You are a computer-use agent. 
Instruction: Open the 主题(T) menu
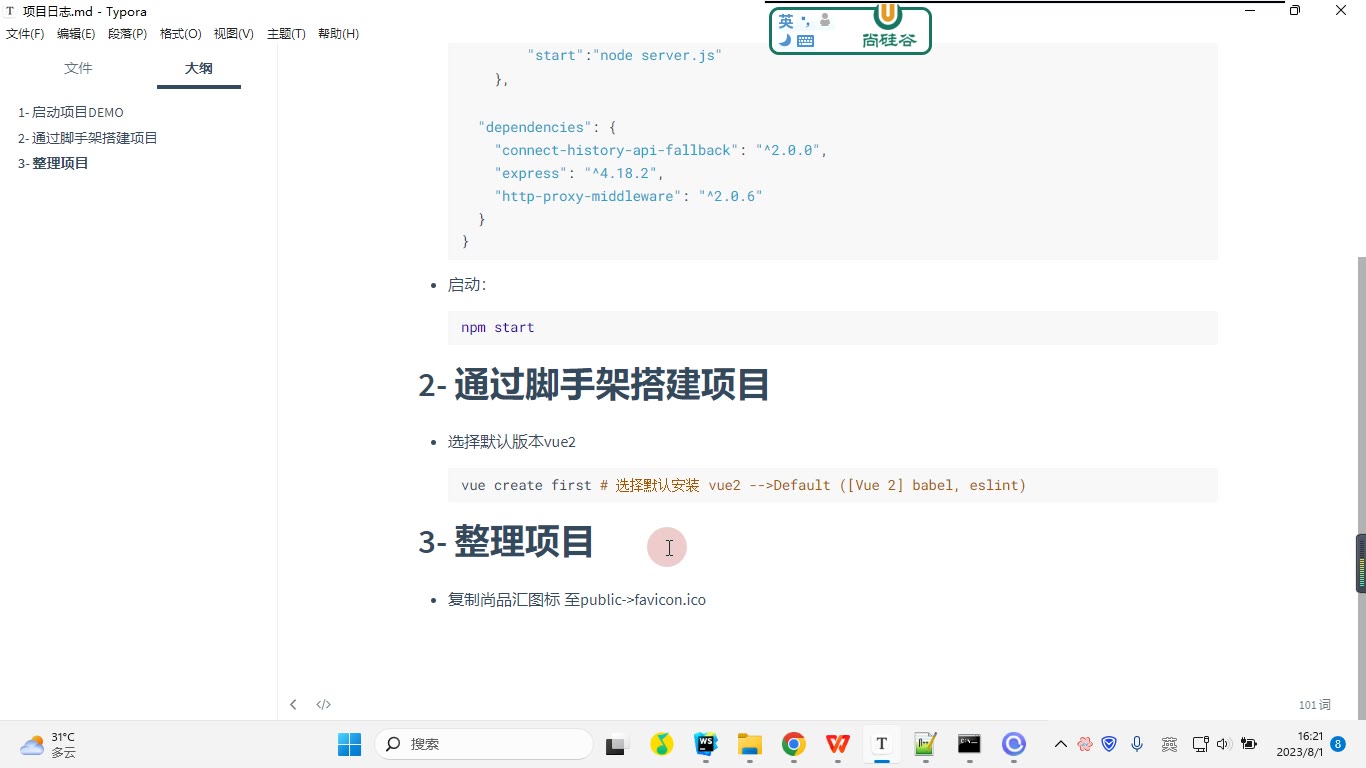pyautogui.click(x=286, y=34)
